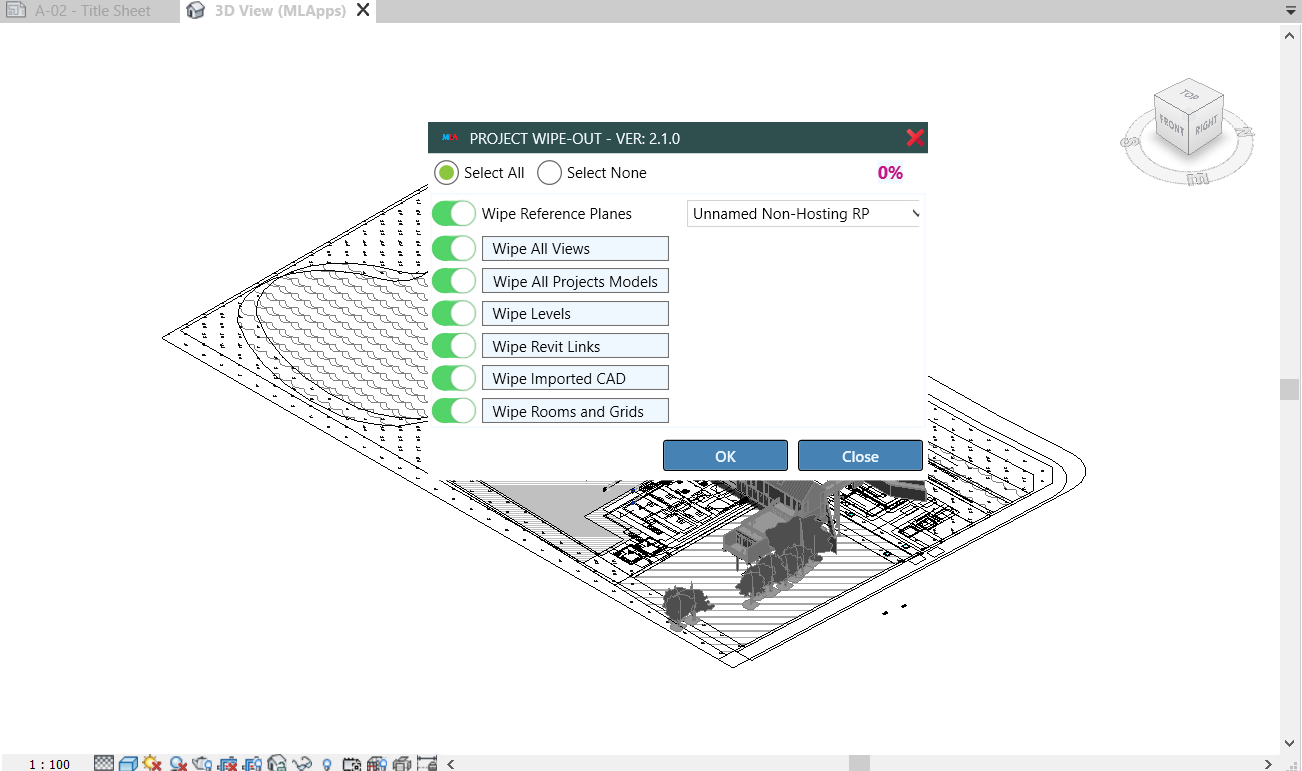
Task: Click the horizontal scrollbar left arrow
Action: coord(451,764)
